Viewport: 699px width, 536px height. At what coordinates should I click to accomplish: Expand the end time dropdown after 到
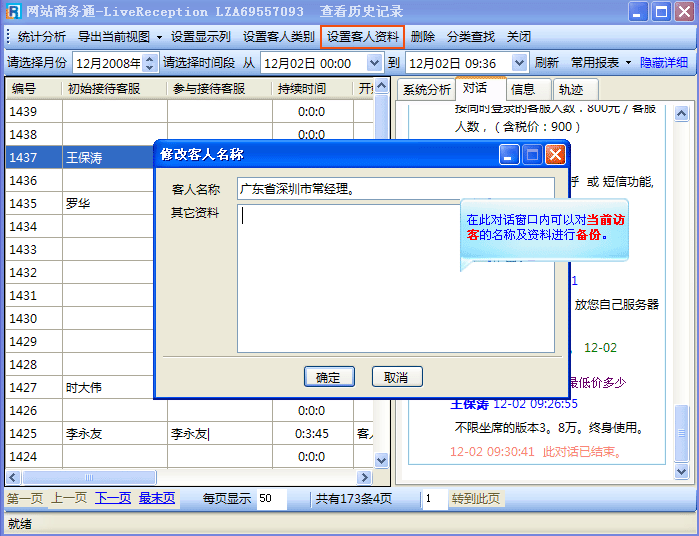[518, 63]
